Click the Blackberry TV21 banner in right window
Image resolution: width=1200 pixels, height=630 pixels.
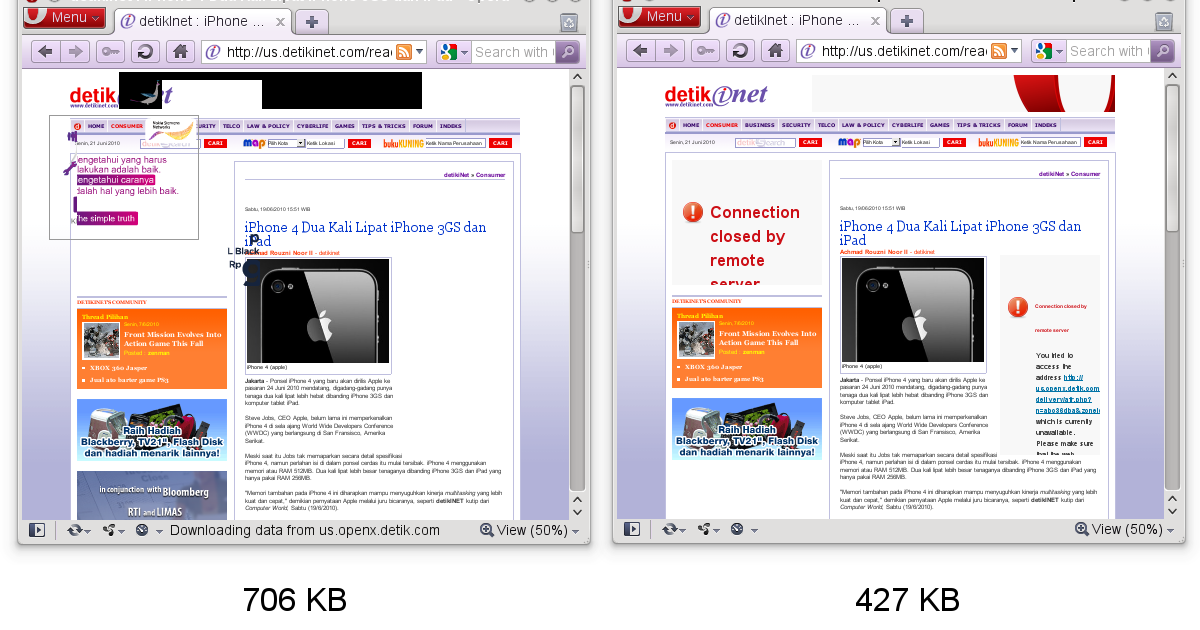coord(747,429)
